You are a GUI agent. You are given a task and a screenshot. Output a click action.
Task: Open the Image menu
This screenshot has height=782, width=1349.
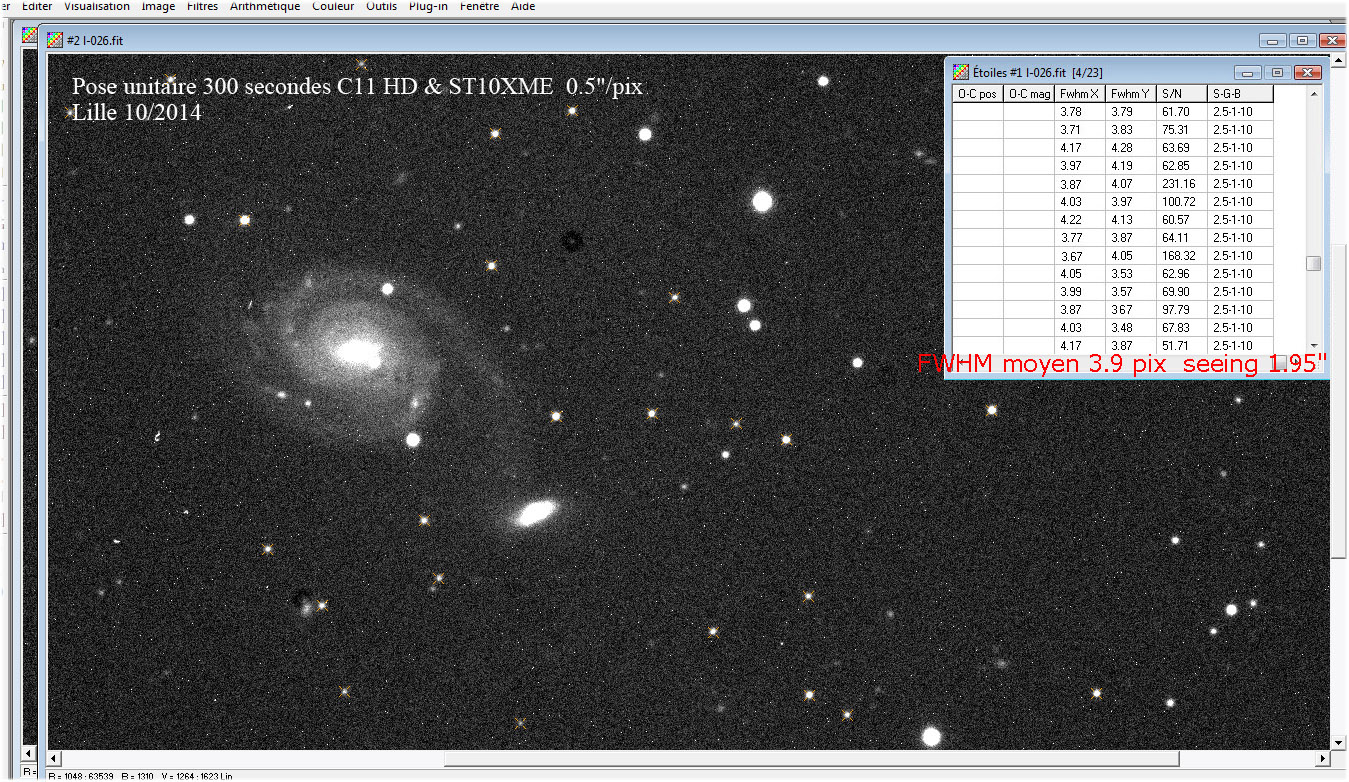coord(158,6)
